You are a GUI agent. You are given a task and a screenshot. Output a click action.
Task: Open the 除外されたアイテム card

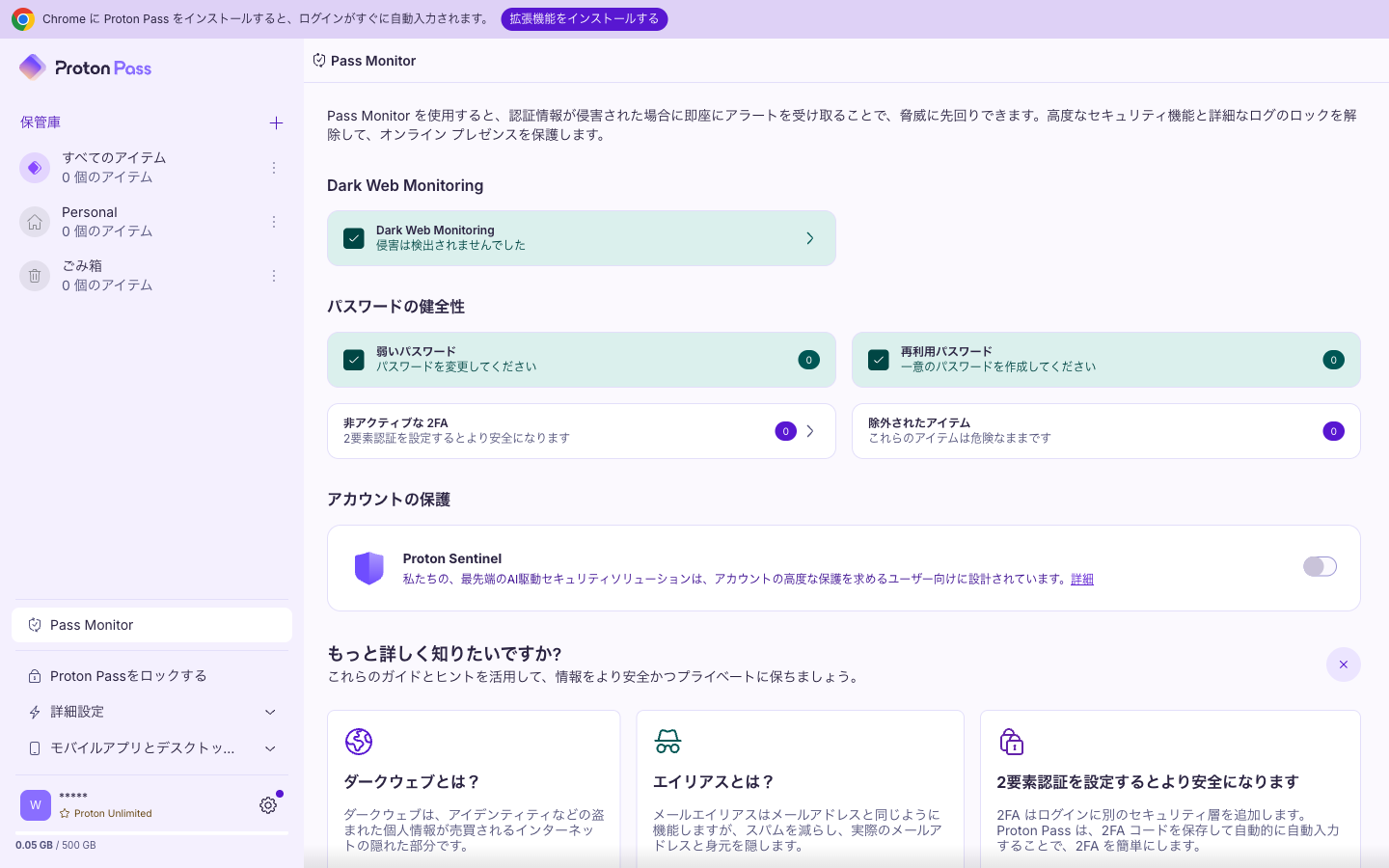(x=1105, y=431)
